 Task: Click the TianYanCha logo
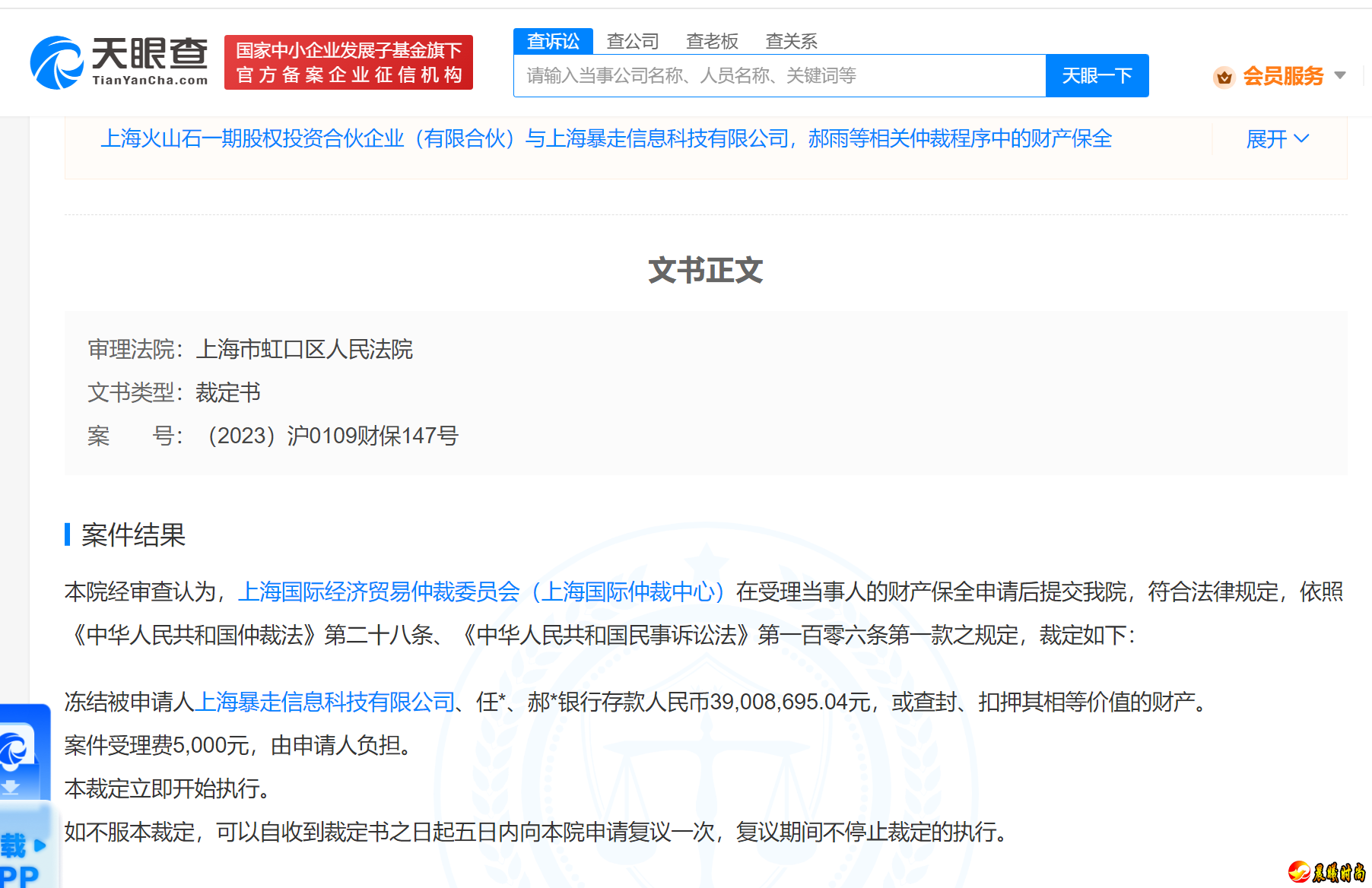pyautogui.click(x=119, y=62)
